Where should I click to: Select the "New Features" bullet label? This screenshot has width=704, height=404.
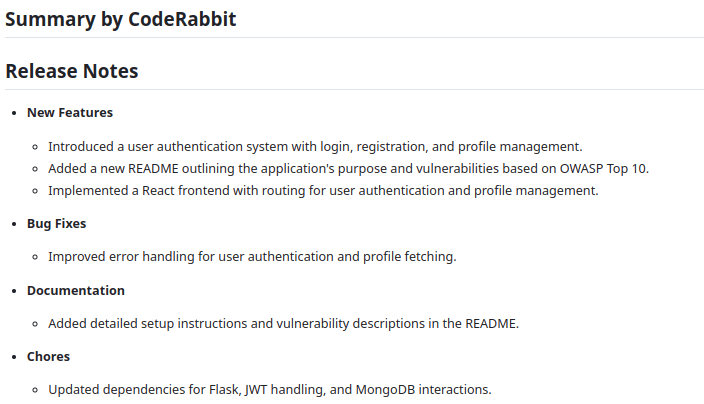[x=70, y=112]
